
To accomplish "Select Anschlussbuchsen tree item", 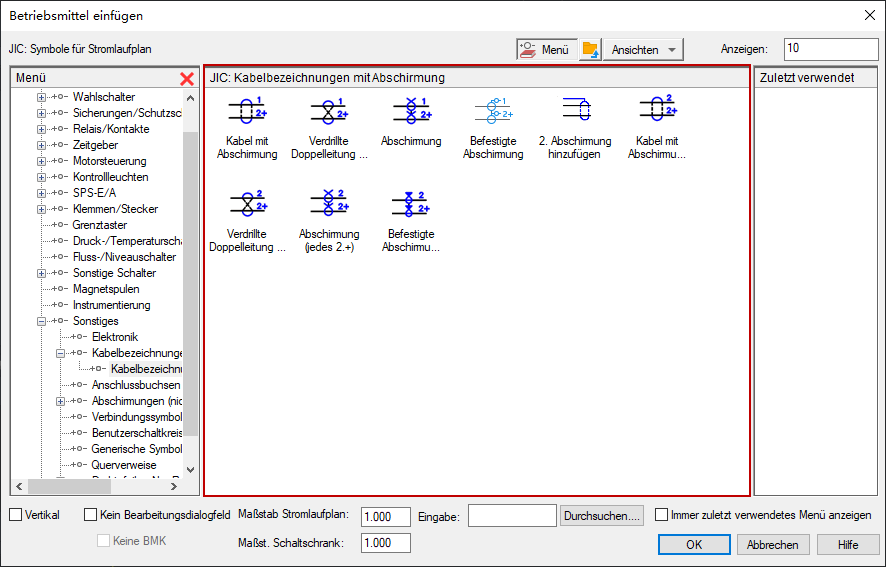I will pyautogui.click(x=136, y=385).
